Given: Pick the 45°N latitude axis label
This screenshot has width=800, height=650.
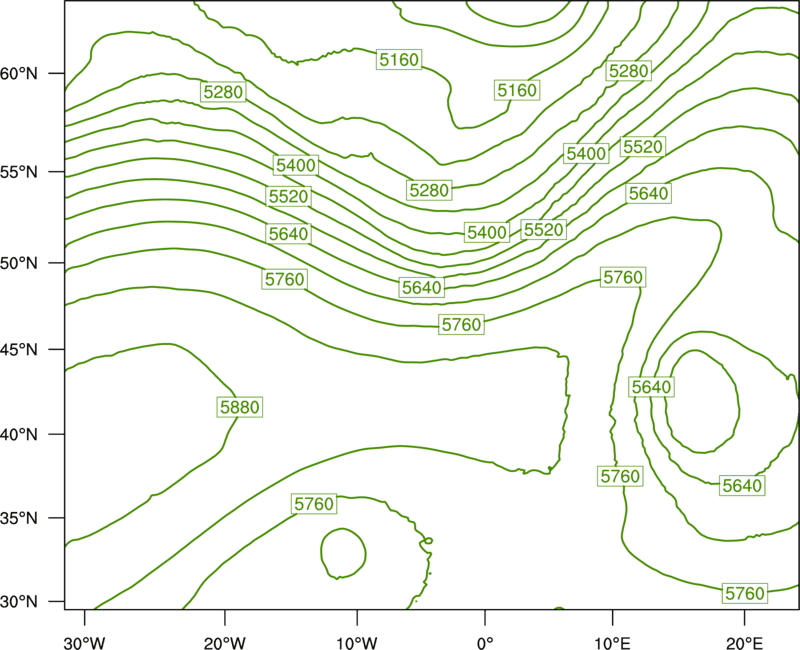Looking at the screenshot, I should [x=19, y=350].
